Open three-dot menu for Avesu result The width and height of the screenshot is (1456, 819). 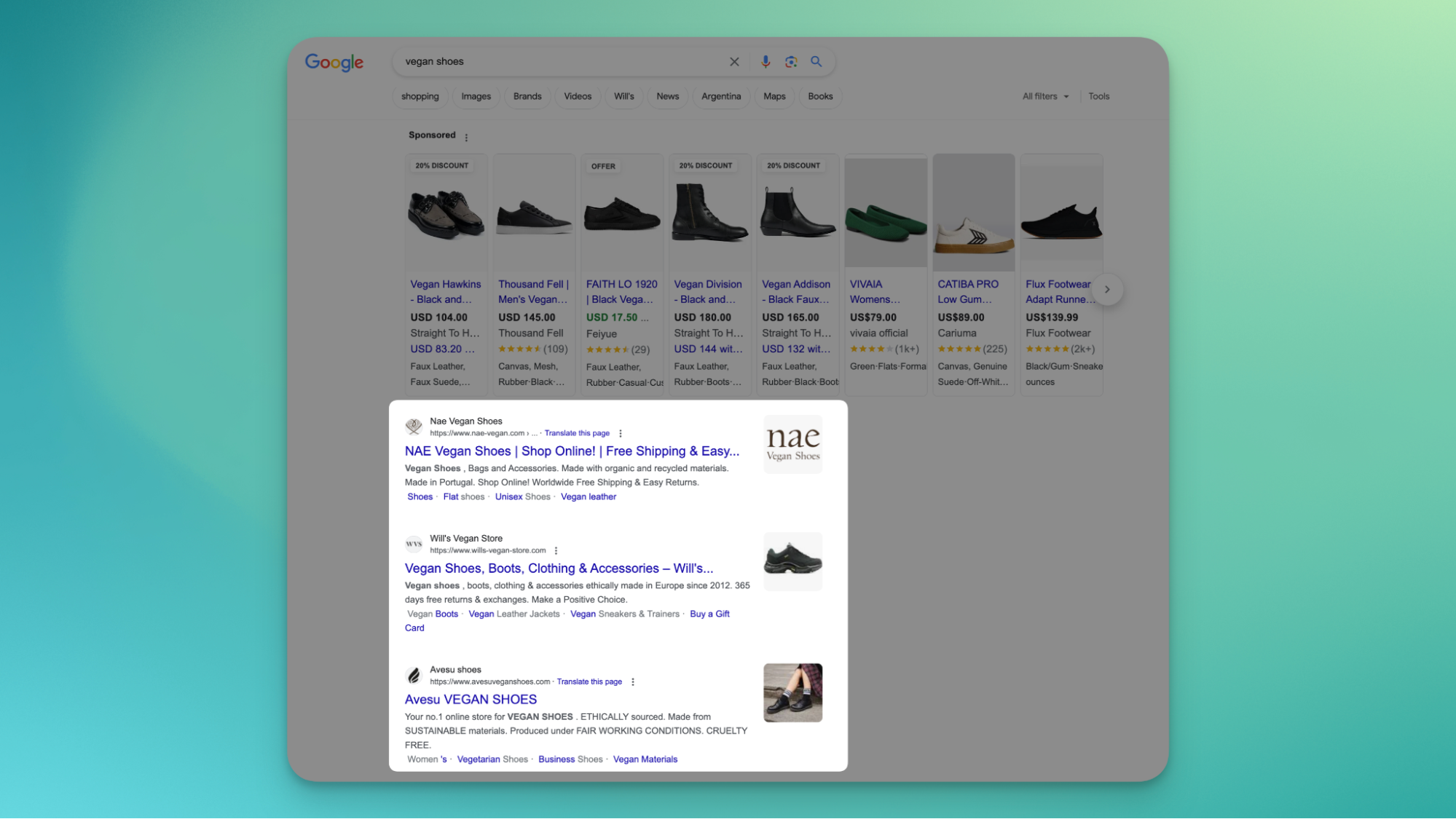coord(633,682)
